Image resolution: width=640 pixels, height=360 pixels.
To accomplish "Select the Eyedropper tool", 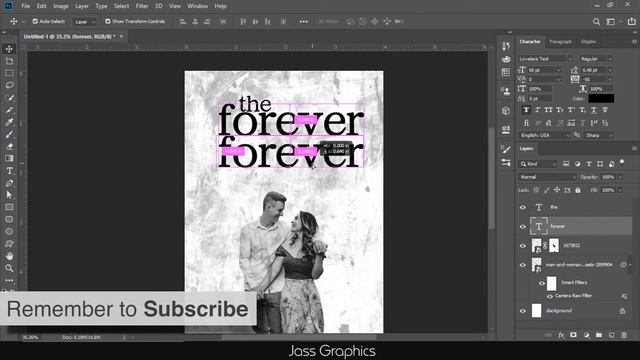I will pyautogui.click(x=9, y=122).
